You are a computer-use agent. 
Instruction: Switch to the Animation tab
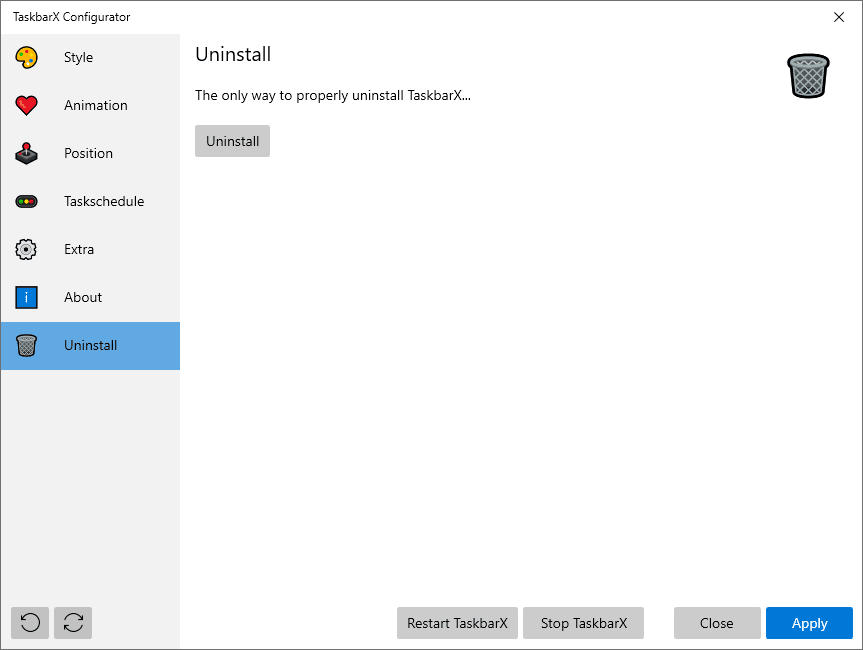pyautogui.click(x=90, y=105)
